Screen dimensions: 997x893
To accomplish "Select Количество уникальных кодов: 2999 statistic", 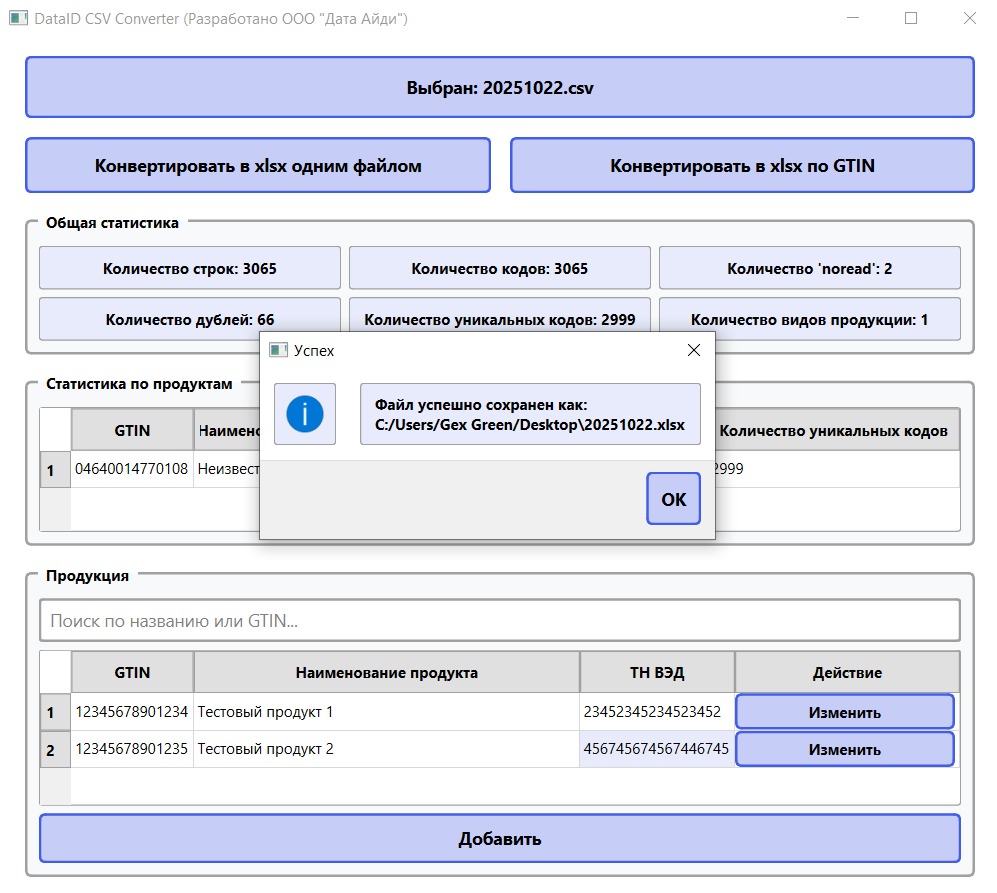I will (x=499, y=318).
